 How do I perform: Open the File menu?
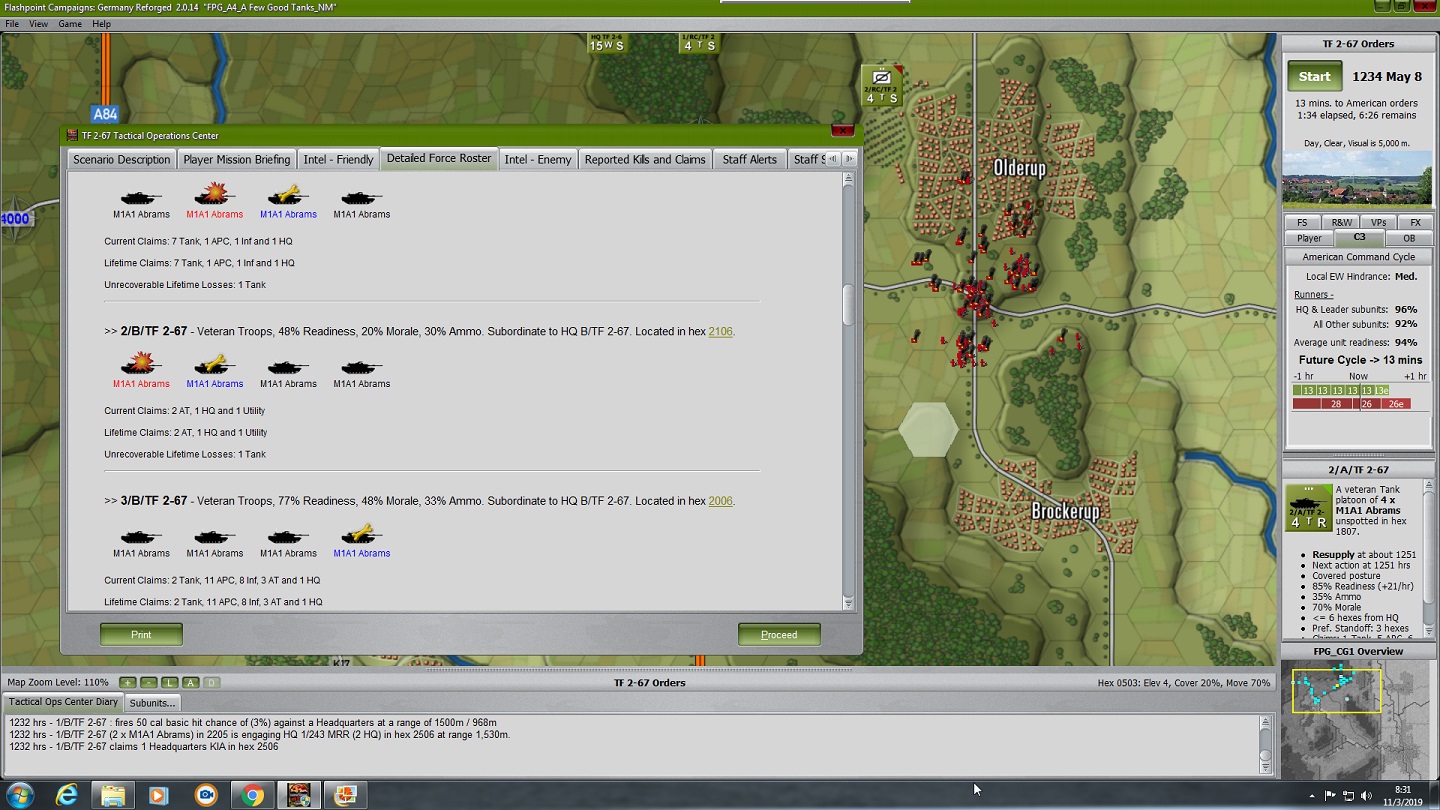12,23
